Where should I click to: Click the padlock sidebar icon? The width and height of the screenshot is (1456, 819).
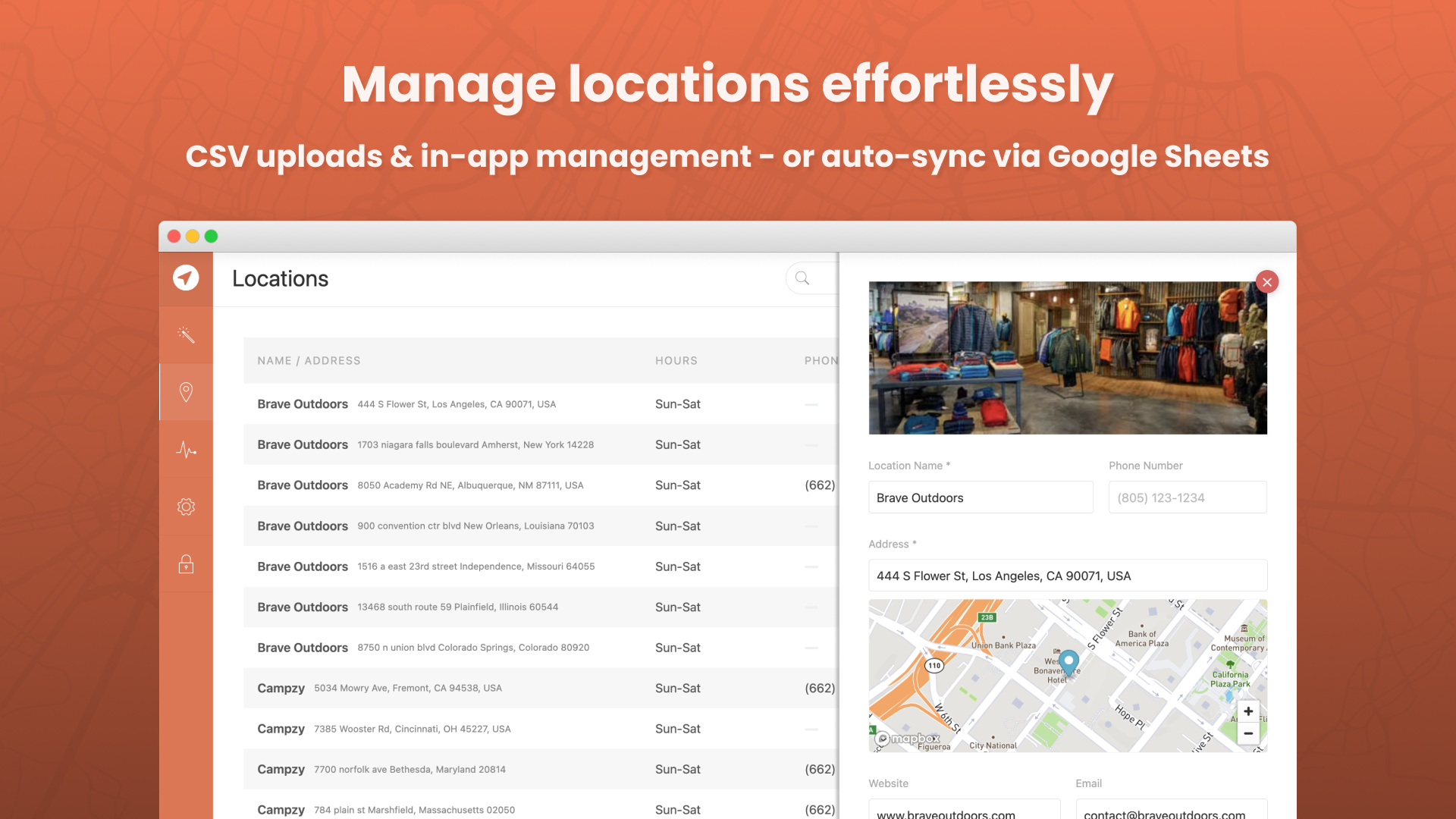coord(186,563)
